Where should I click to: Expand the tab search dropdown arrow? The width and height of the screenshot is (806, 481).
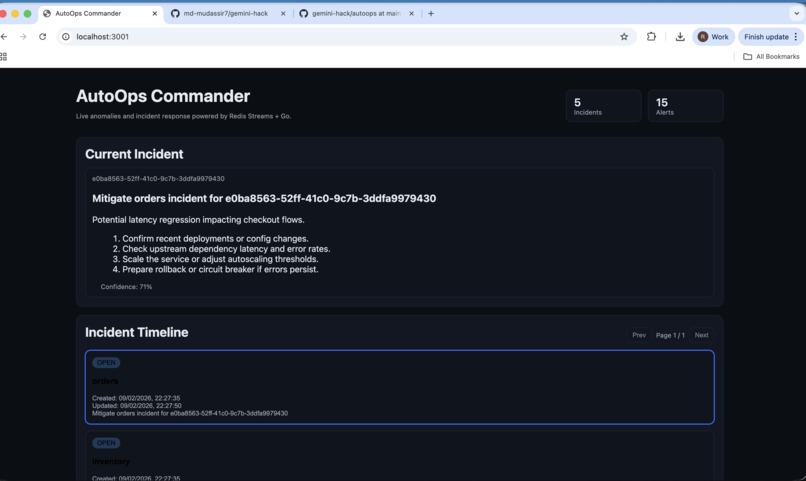pyautogui.click(x=797, y=13)
